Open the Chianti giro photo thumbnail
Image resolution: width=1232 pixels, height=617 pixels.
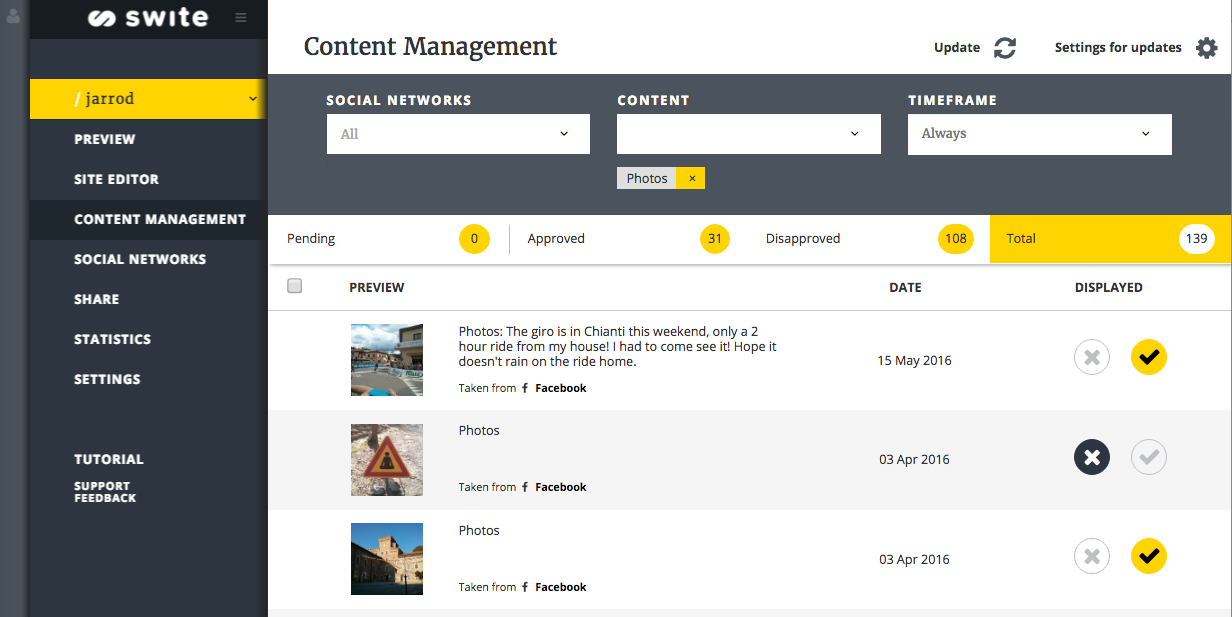point(387,360)
